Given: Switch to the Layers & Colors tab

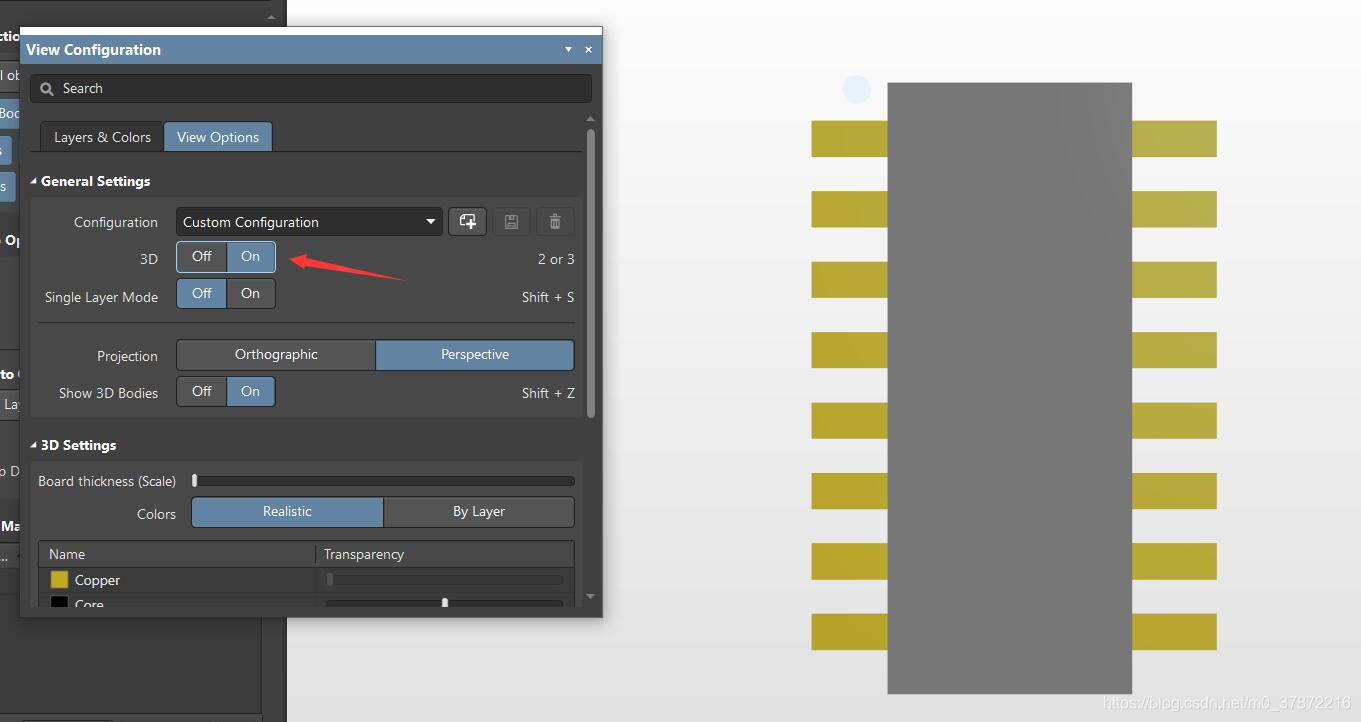Looking at the screenshot, I should 102,137.
